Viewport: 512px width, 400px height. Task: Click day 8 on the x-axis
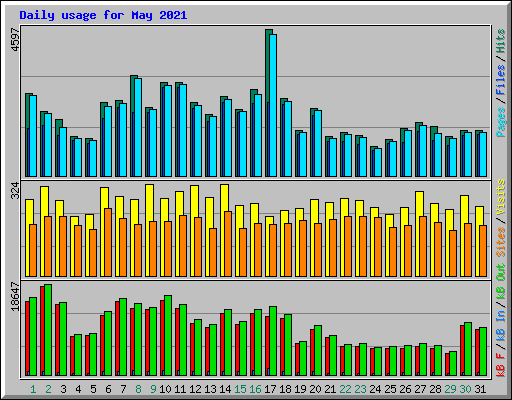pos(138,389)
